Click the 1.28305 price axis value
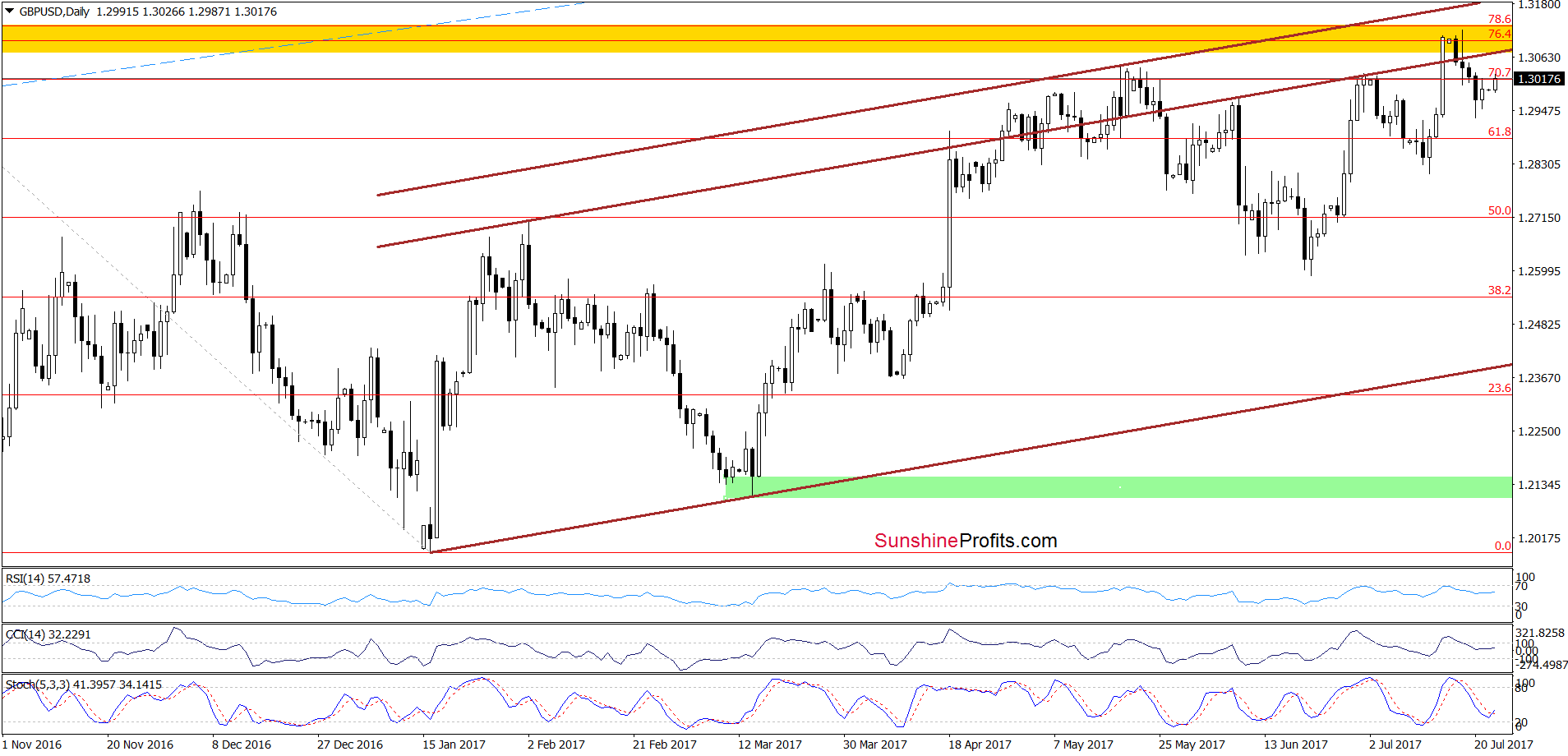Viewport: 1568px width, 756px height. pos(1539,164)
